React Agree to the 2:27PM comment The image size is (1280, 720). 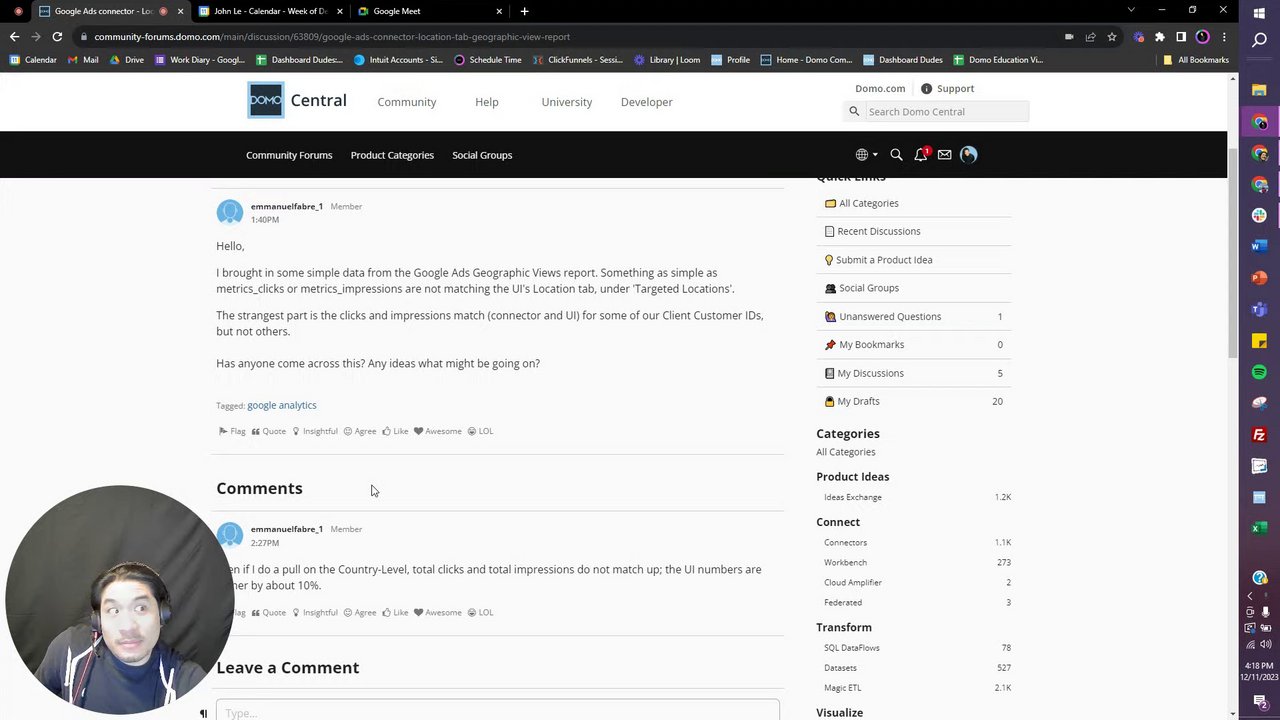point(360,612)
